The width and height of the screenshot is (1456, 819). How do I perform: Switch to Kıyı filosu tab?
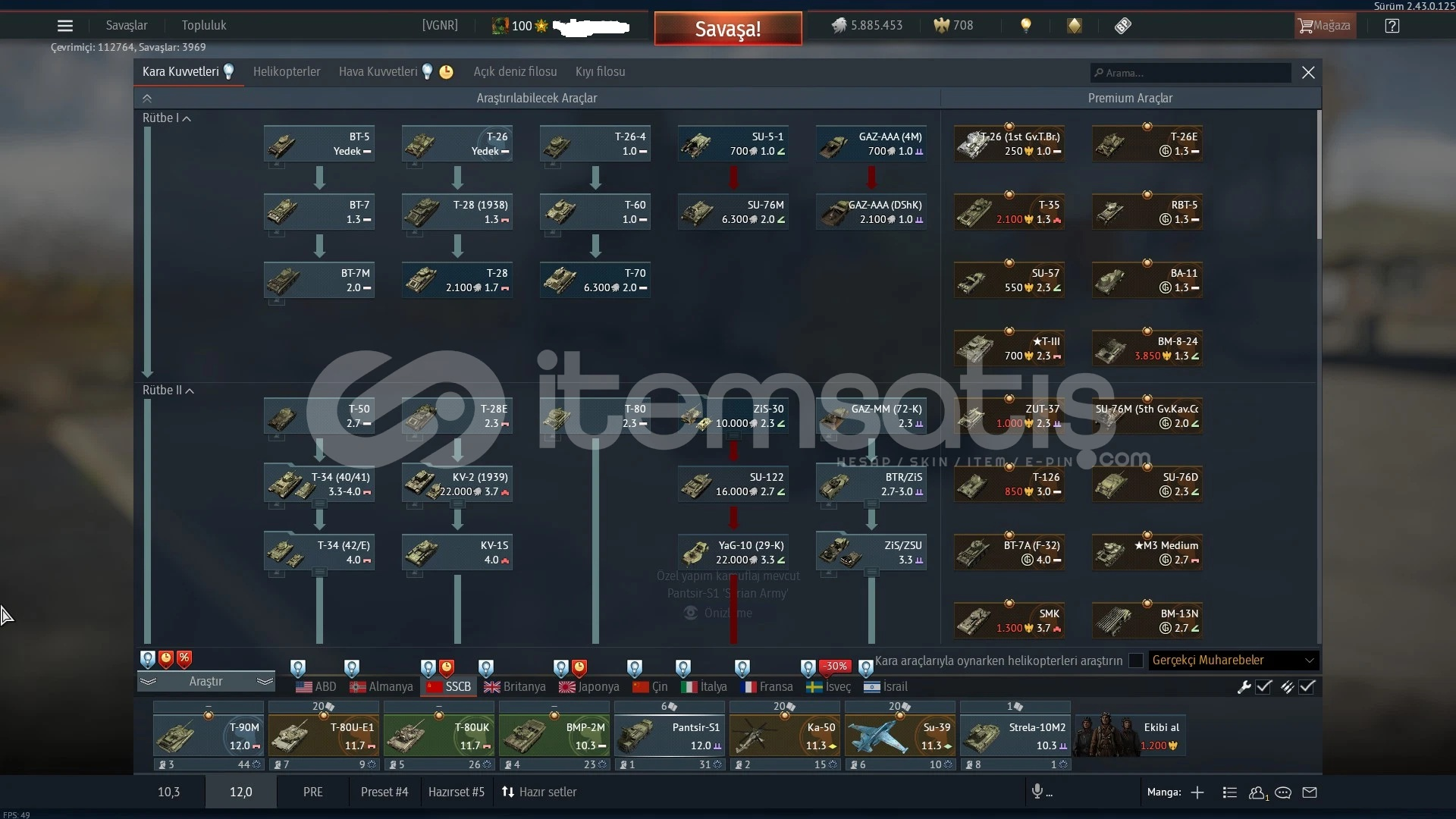click(x=600, y=72)
